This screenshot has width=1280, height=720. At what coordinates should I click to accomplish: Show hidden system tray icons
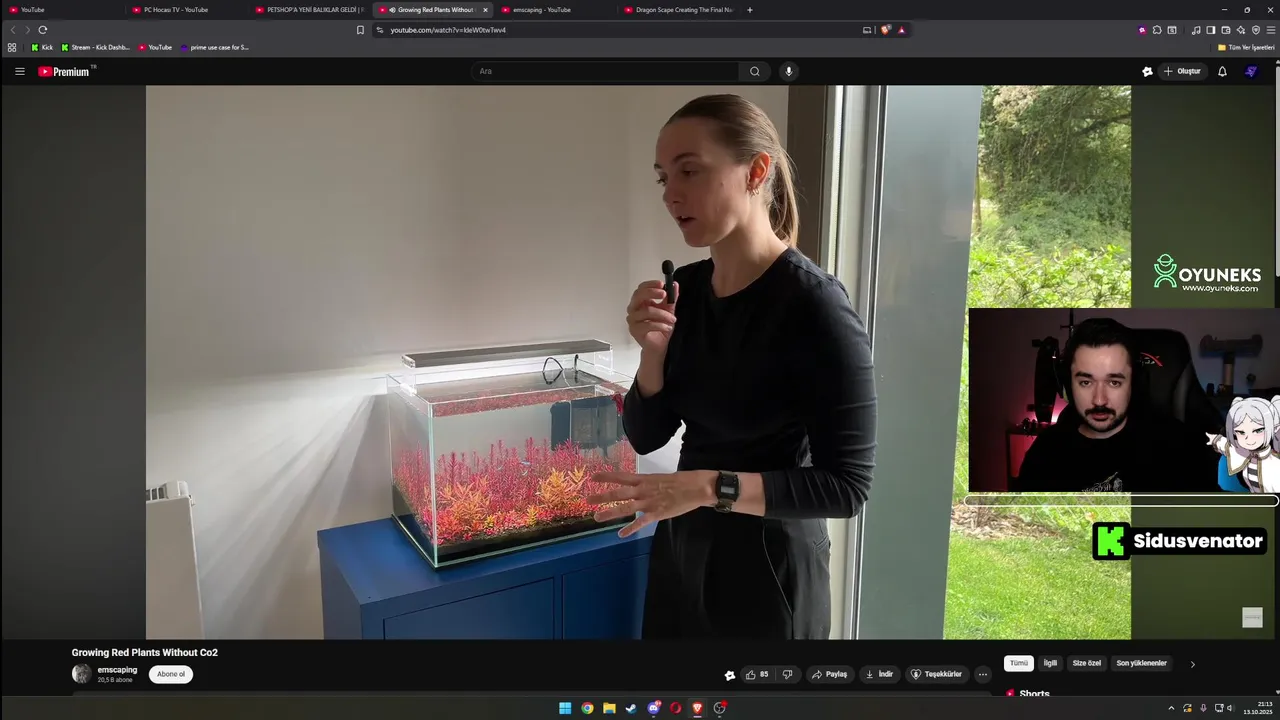[x=1171, y=708]
